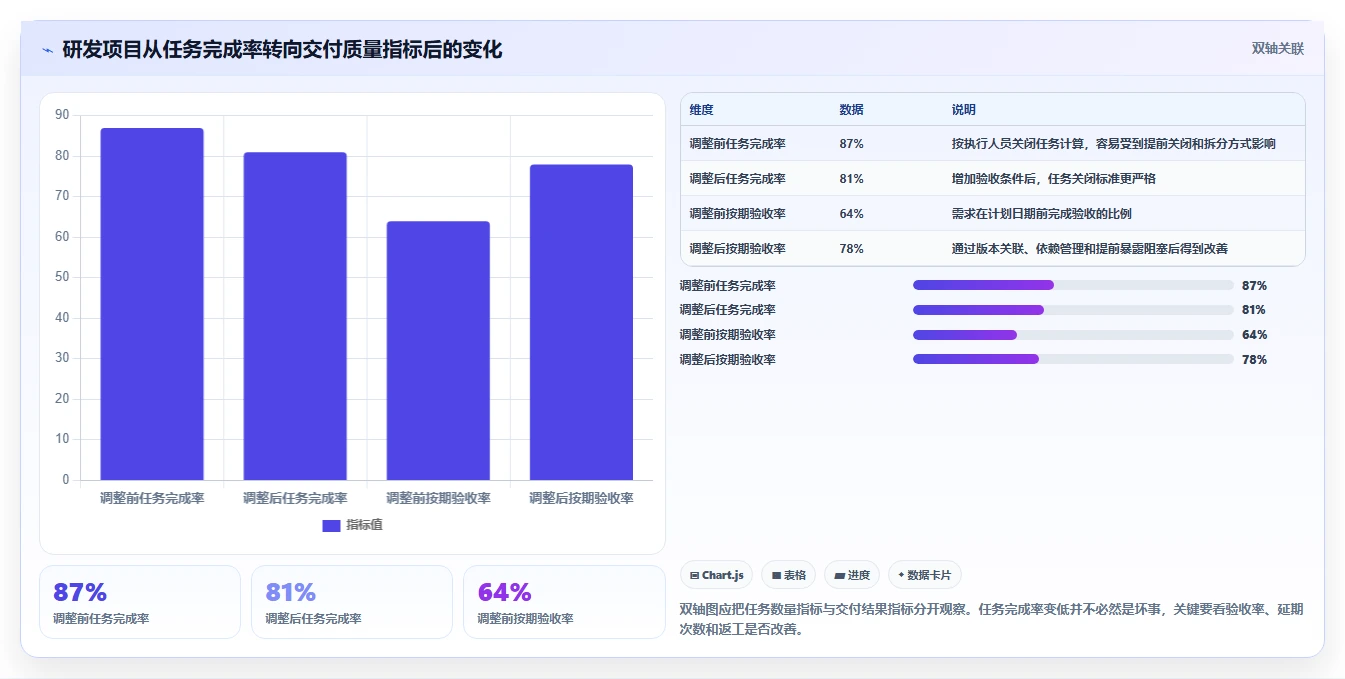Open the 81% 调整后任务完成率 data card
Viewport: 1345px width, 679px height.
[352, 602]
